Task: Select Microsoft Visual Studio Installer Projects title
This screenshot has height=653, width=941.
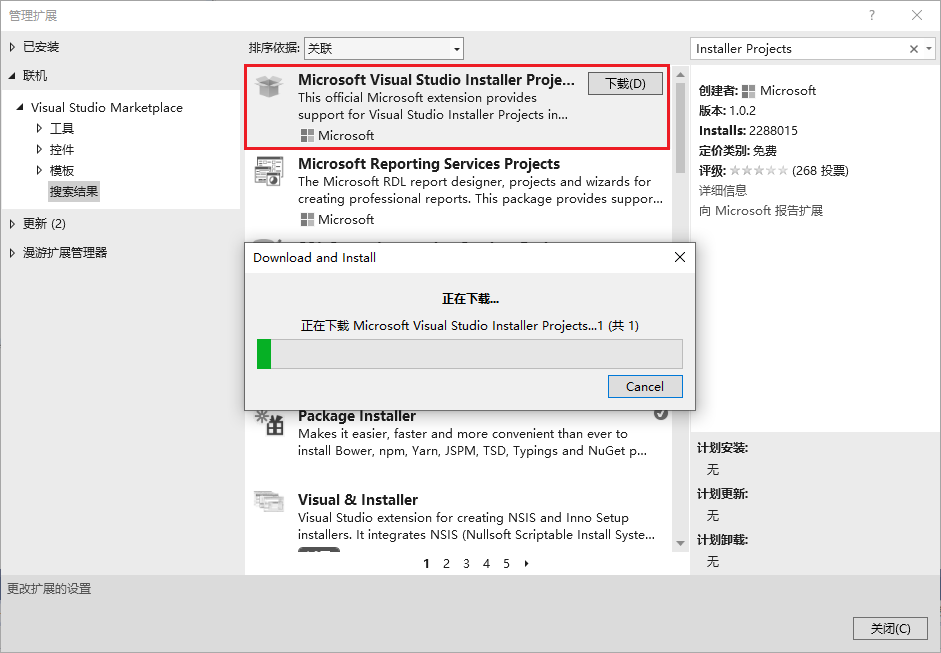Action: pos(436,80)
